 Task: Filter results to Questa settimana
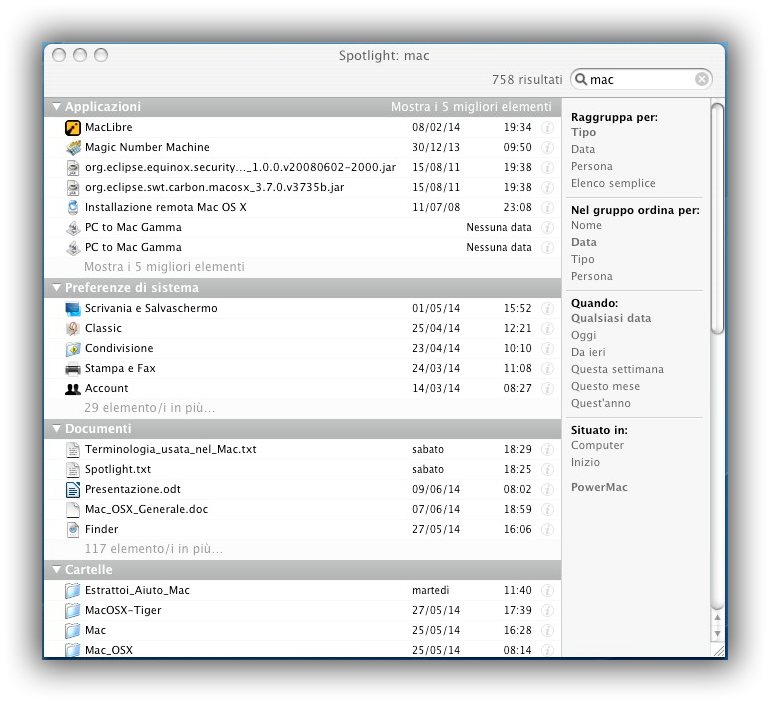[617, 369]
